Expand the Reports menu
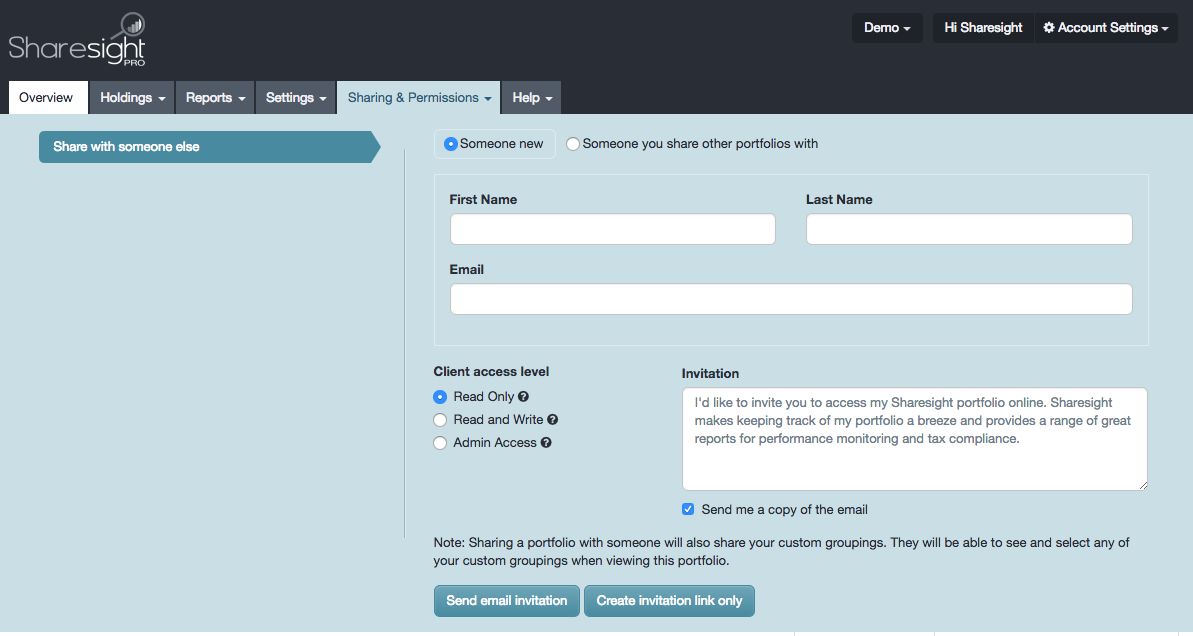1193x636 pixels. (x=215, y=97)
